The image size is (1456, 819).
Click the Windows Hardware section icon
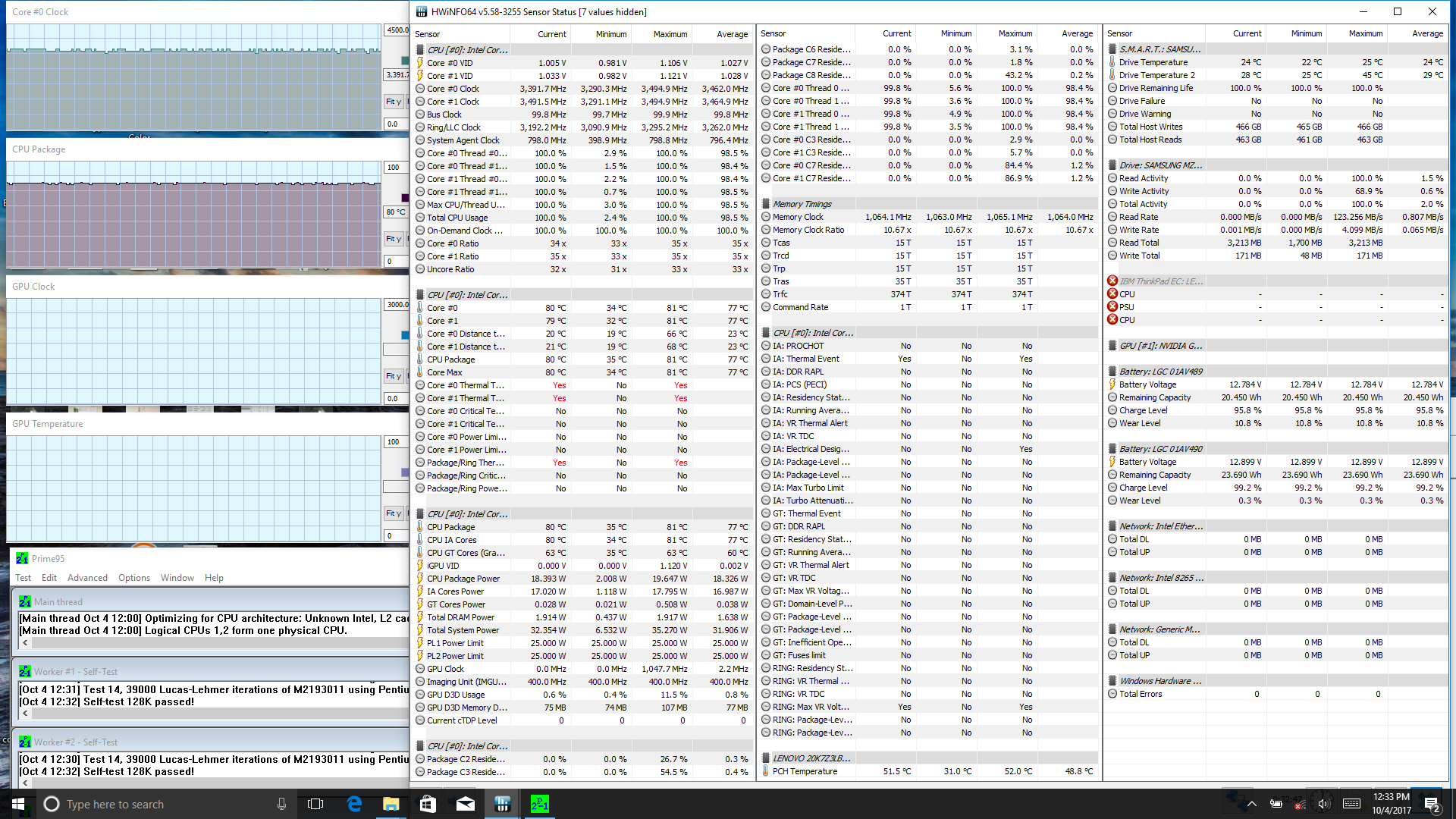pos(1112,681)
